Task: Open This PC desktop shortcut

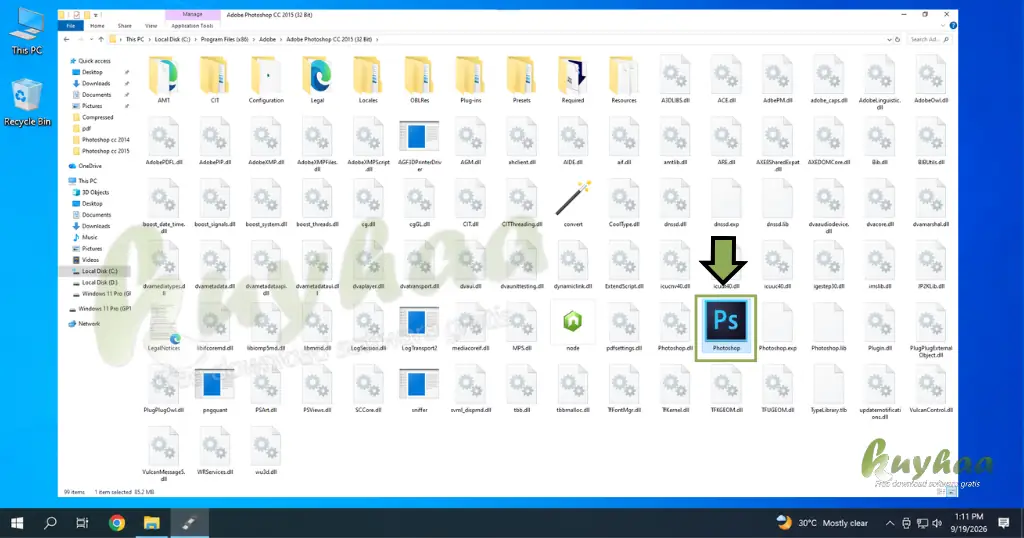Action: (27, 32)
